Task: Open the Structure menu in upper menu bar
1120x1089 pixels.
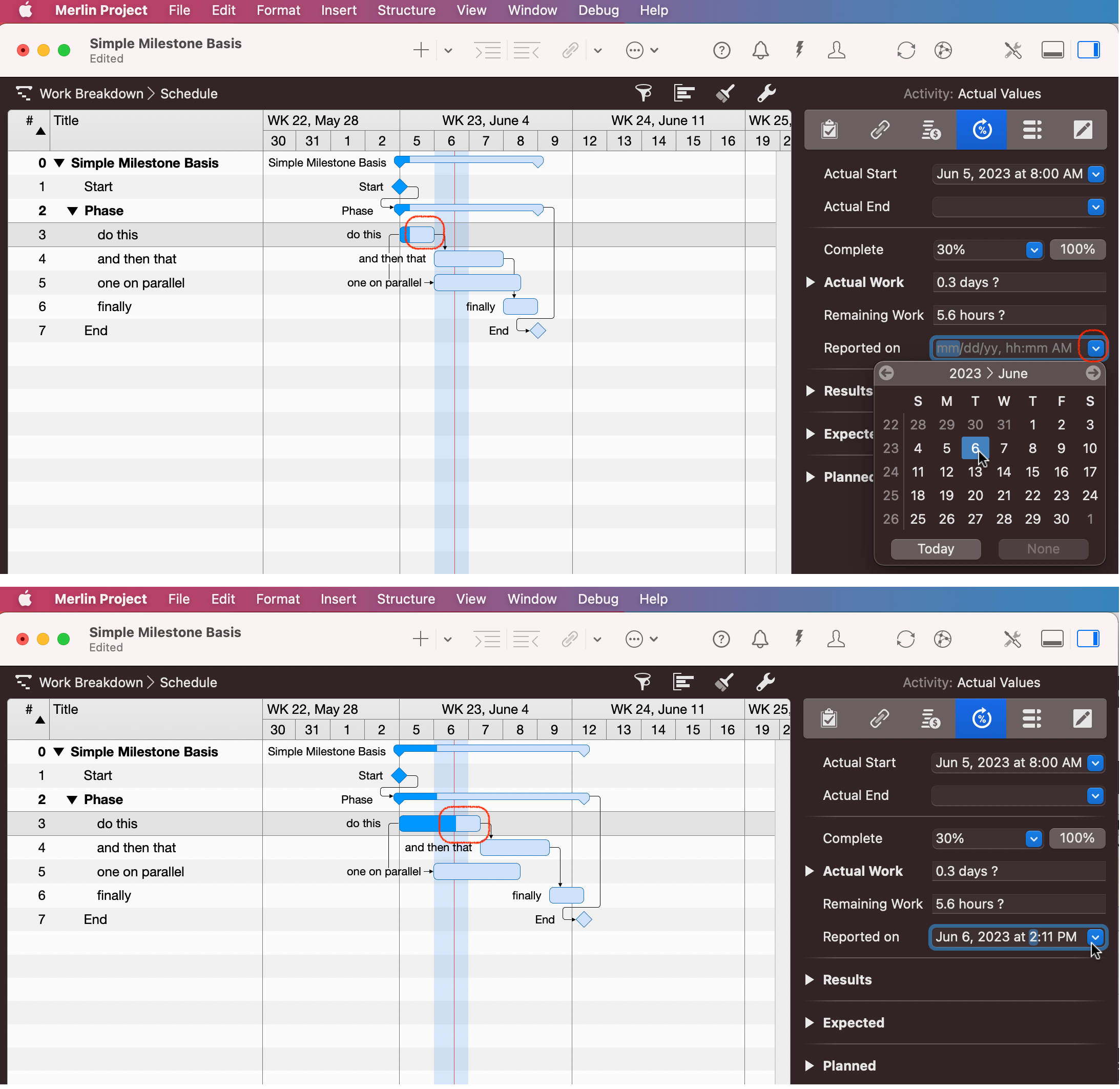Action: 407,10
